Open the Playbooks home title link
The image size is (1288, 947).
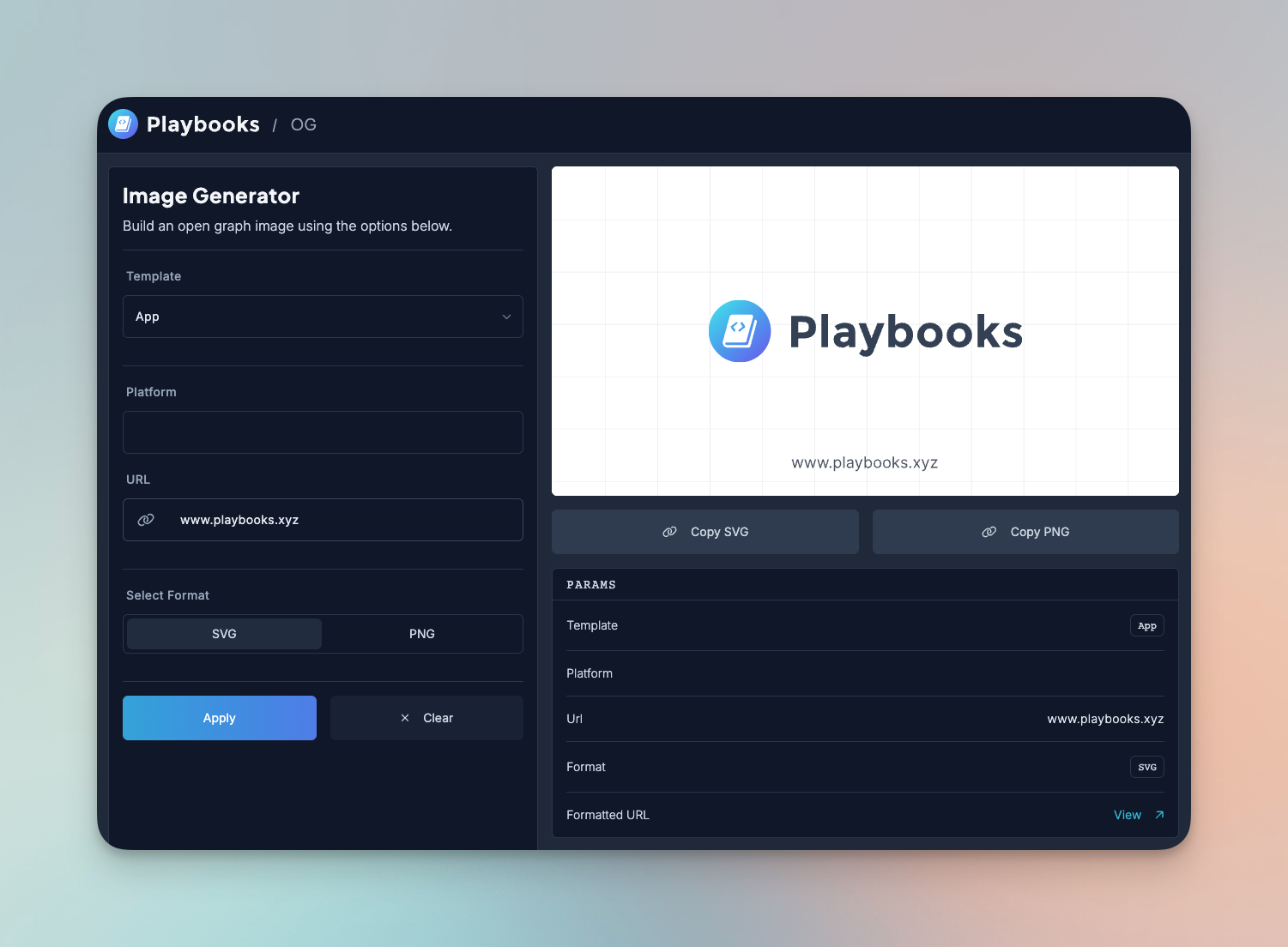pos(203,124)
